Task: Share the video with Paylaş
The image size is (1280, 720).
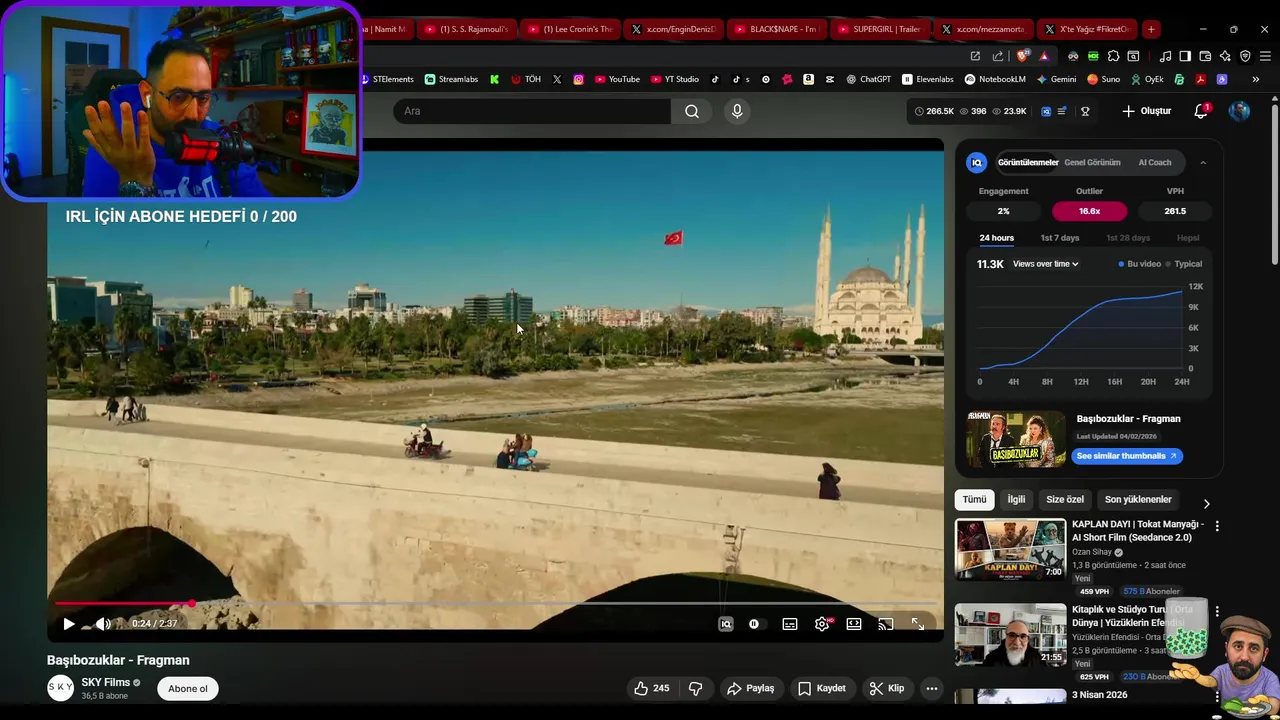Action: click(751, 688)
